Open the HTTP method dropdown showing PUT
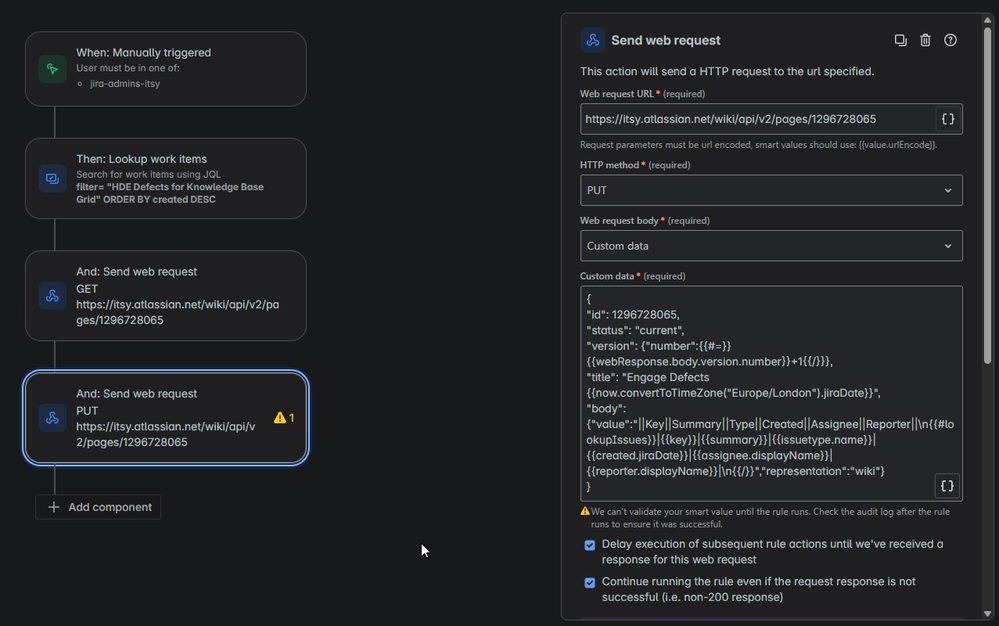The width and height of the screenshot is (999, 626). click(x=771, y=190)
